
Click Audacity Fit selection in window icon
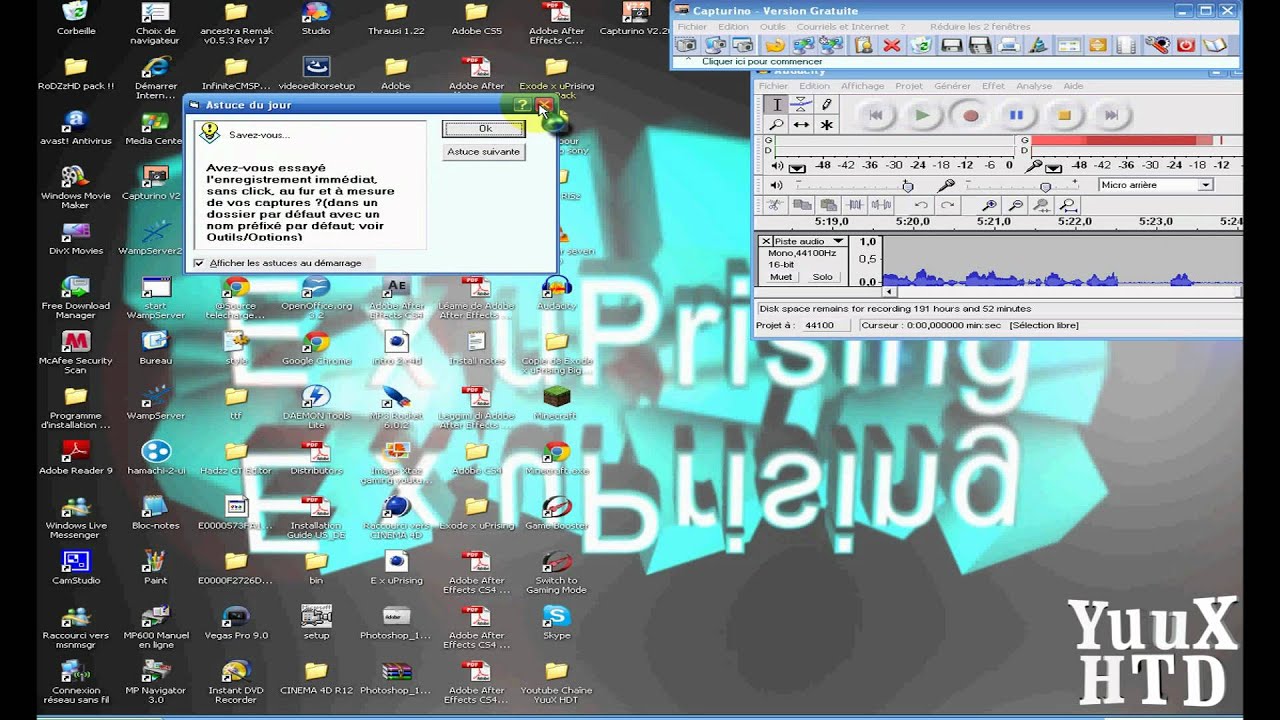coord(1042,205)
